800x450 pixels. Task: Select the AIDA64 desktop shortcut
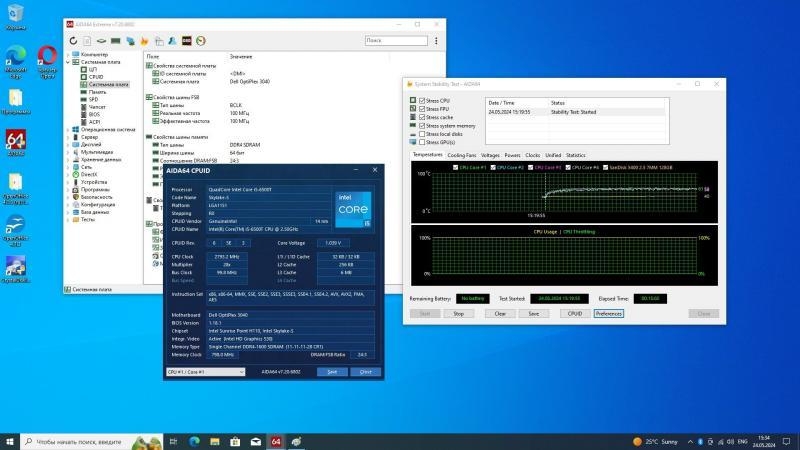(15, 143)
